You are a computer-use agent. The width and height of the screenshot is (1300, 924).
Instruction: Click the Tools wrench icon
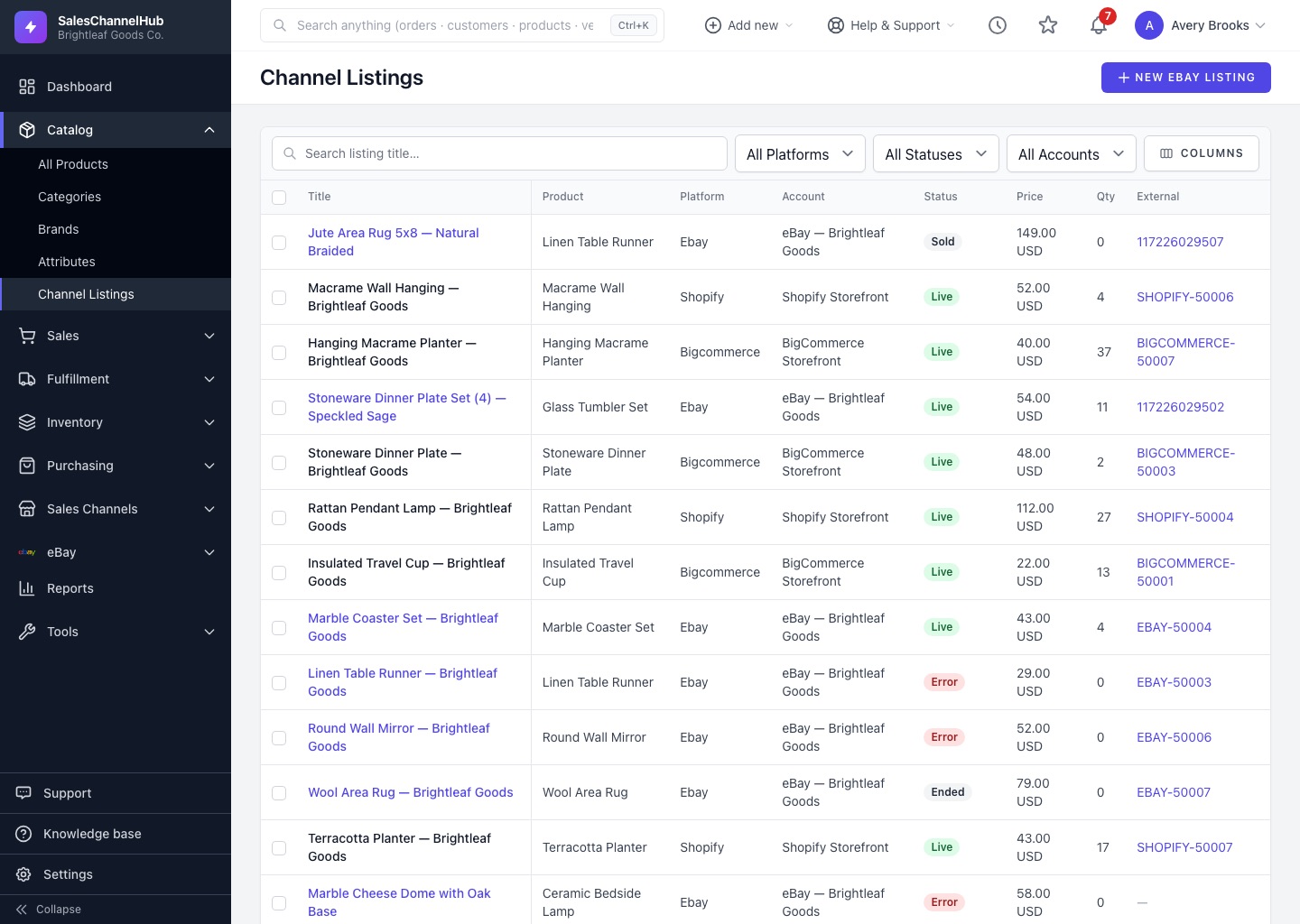pos(27,632)
